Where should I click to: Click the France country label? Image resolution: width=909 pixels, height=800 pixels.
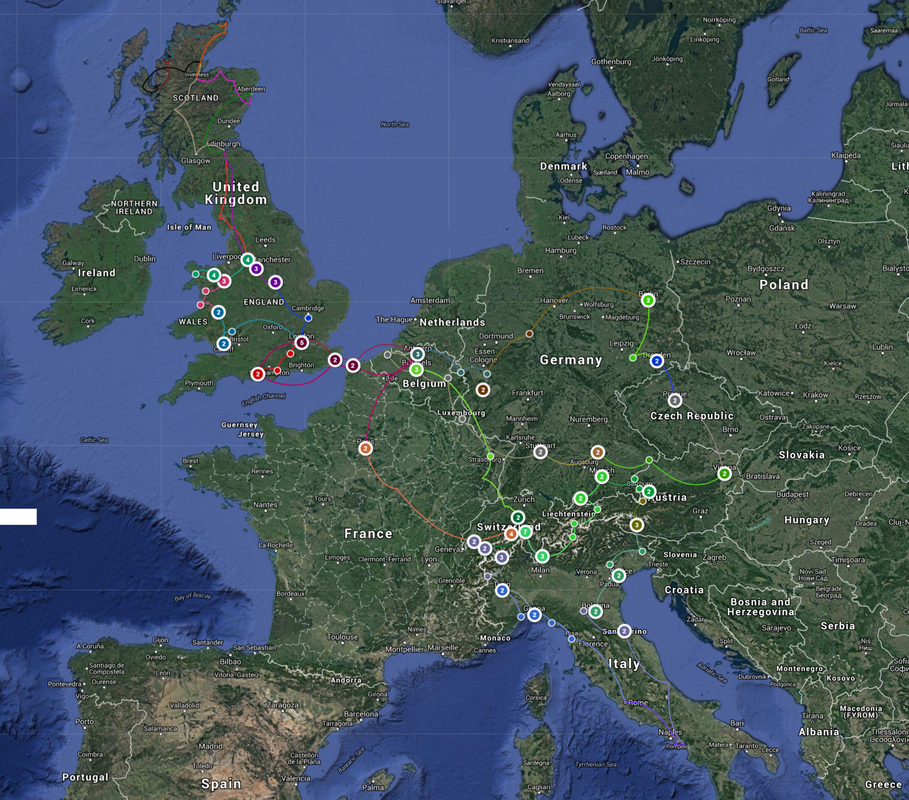(x=368, y=533)
